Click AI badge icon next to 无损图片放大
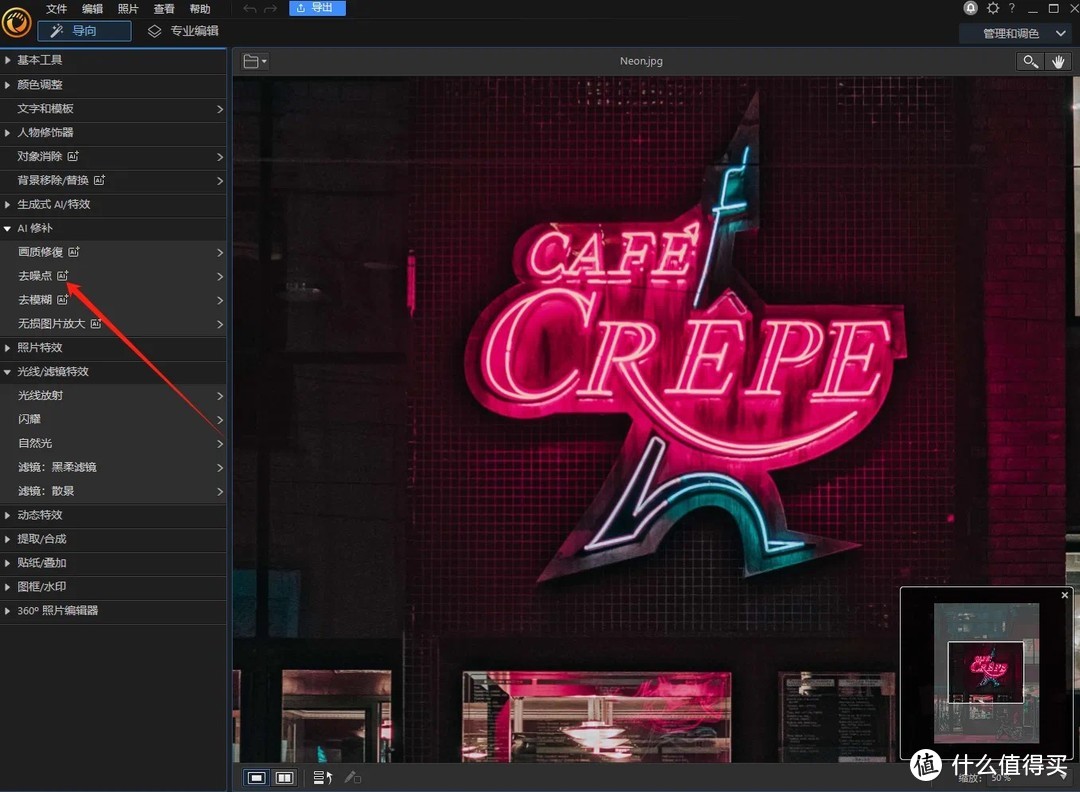This screenshot has height=792, width=1080. click(x=96, y=323)
